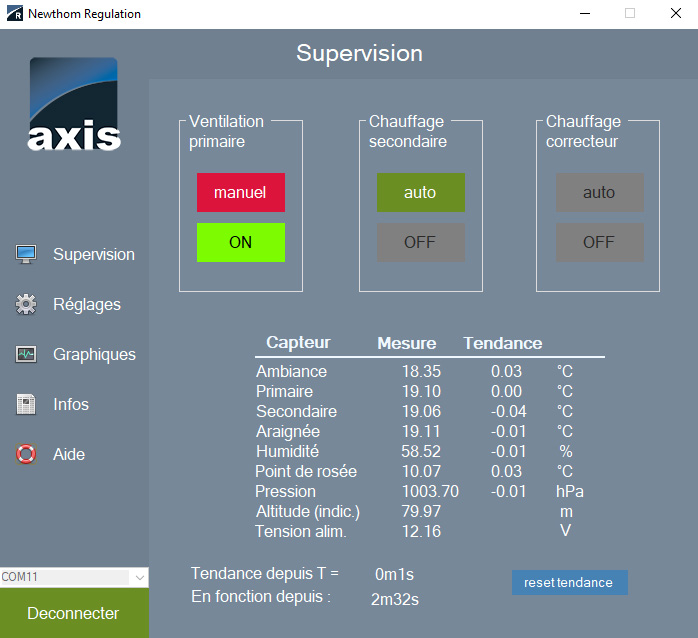The height and width of the screenshot is (638, 698).
Task: Open the Infos page label
Action: [71, 404]
